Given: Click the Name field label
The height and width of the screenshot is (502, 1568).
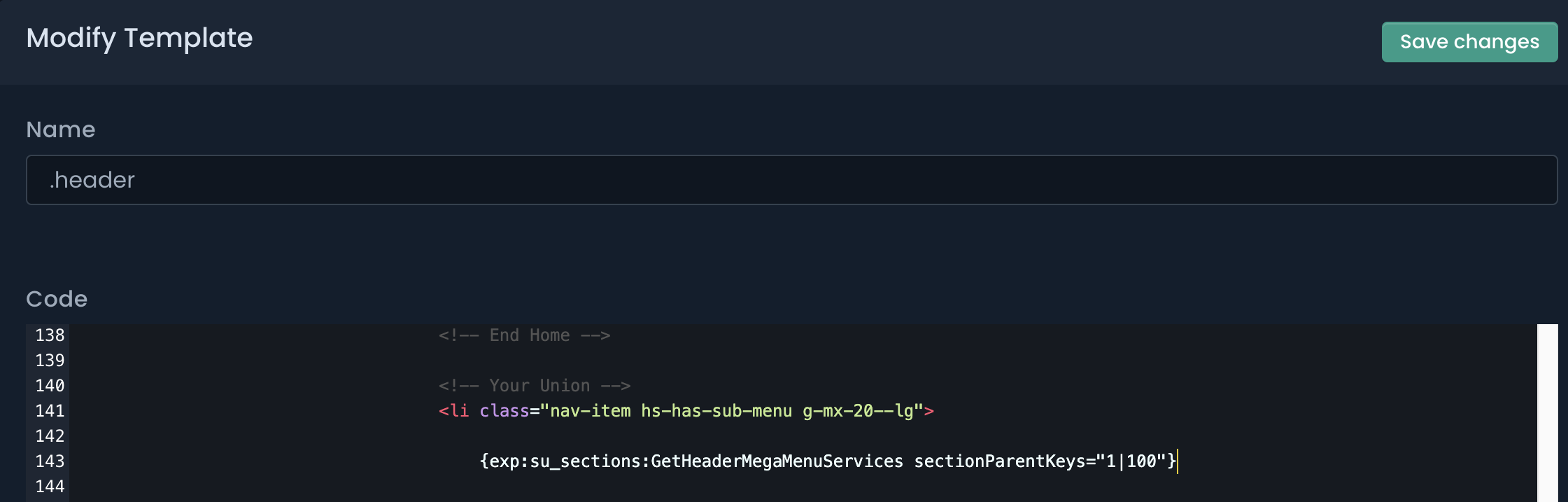Looking at the screenshot, I should click(61, 130).
